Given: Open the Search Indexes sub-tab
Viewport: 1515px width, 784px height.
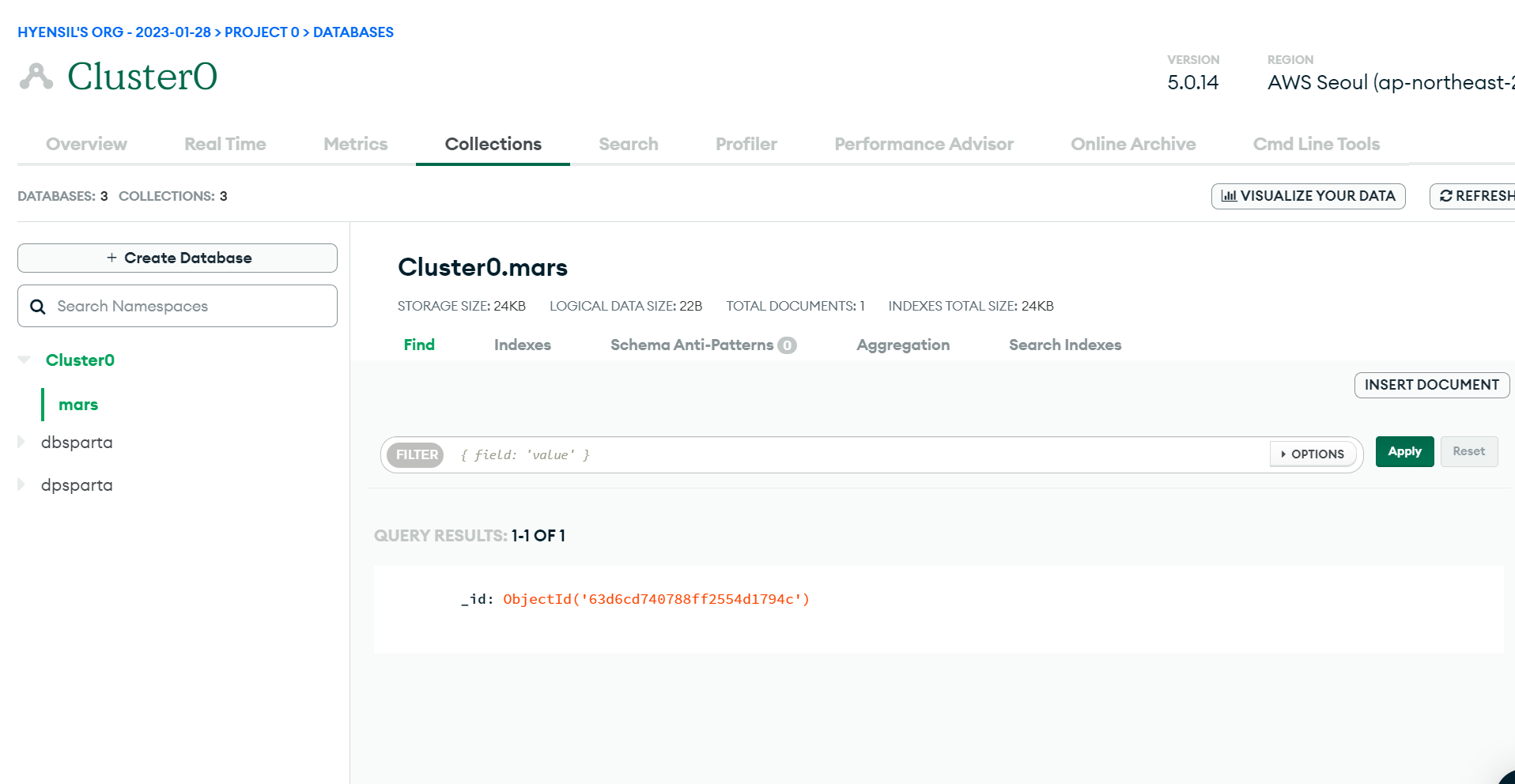Looking at the screenshot, I should (x=1065, y=345).
